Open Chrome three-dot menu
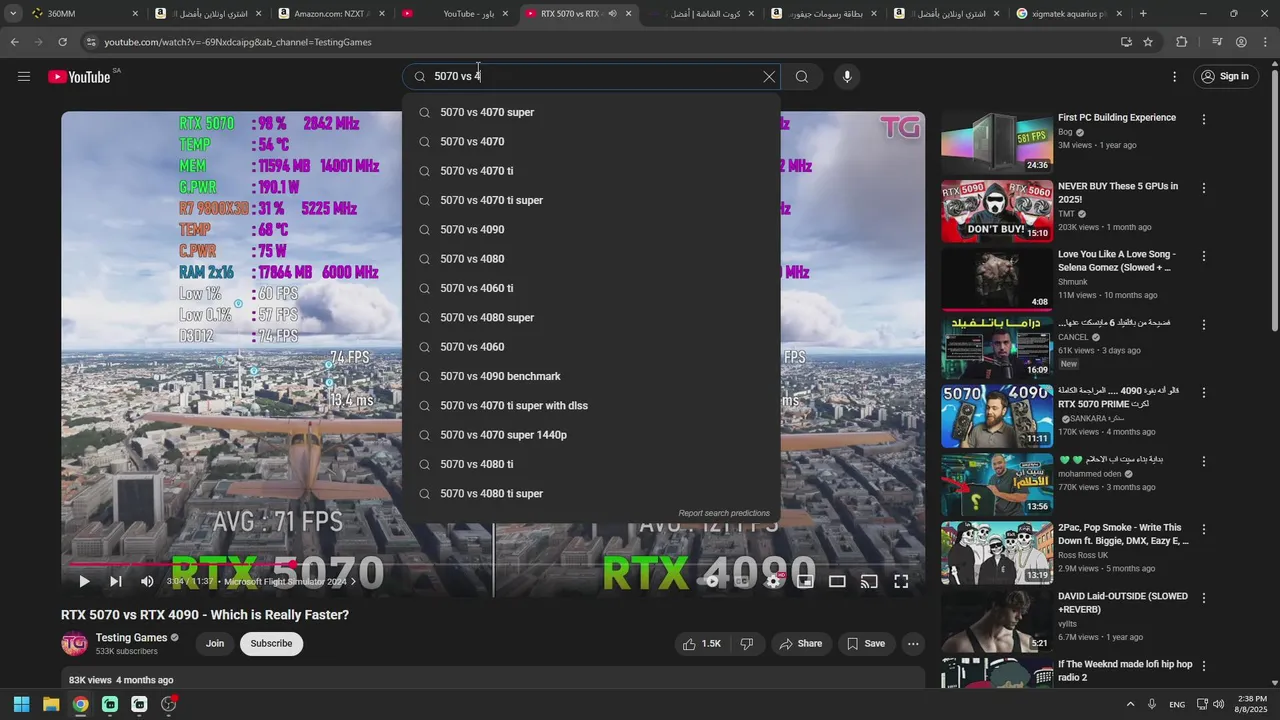 [x=1264, y=42]
